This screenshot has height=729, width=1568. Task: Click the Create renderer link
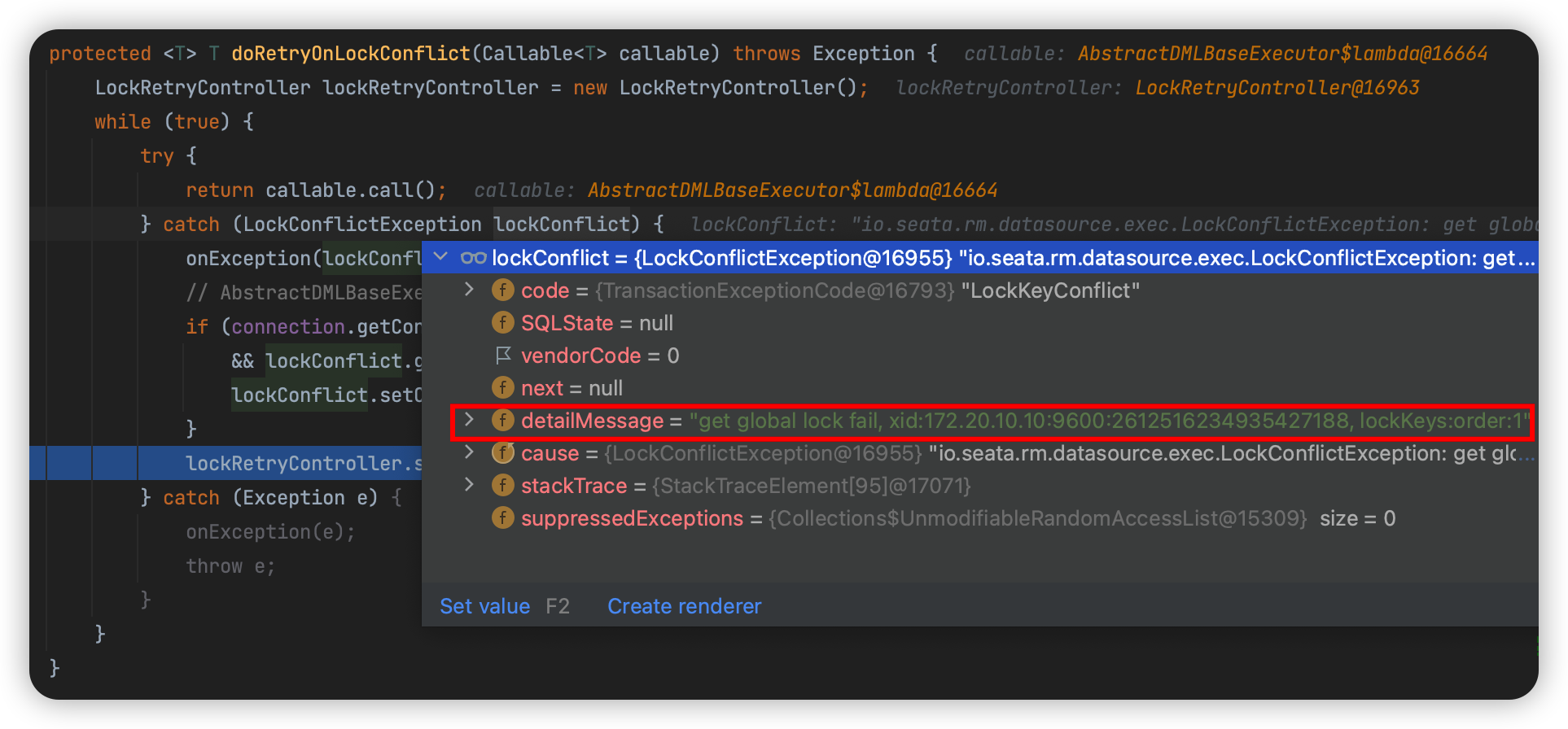click(x=684, y=606)
